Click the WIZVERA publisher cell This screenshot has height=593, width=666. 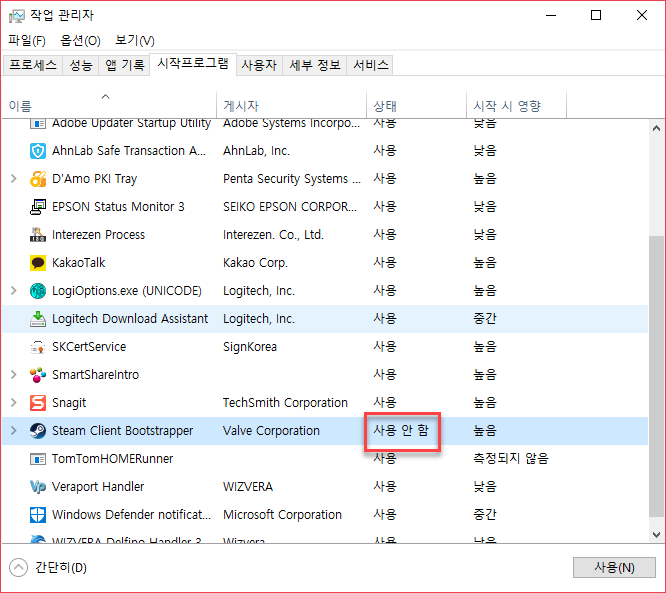pyautogui.click(x=248, y=487)
